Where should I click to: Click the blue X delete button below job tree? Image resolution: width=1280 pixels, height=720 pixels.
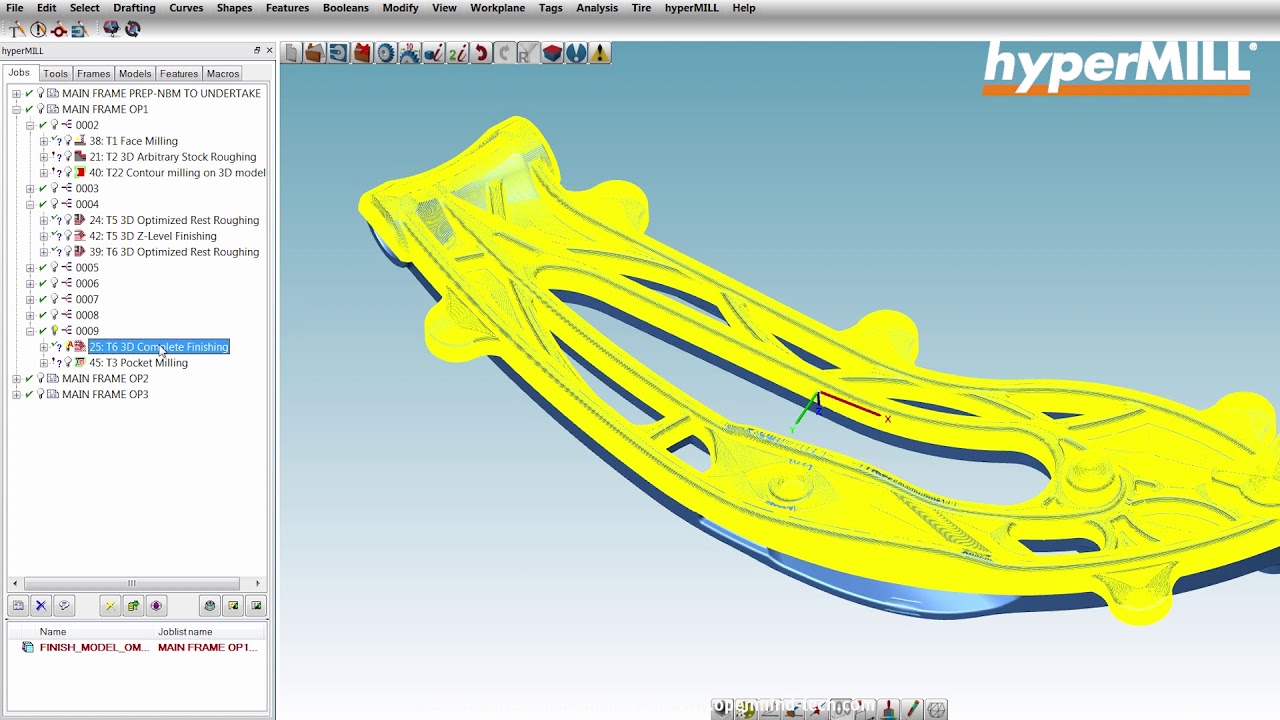point(41,606)
